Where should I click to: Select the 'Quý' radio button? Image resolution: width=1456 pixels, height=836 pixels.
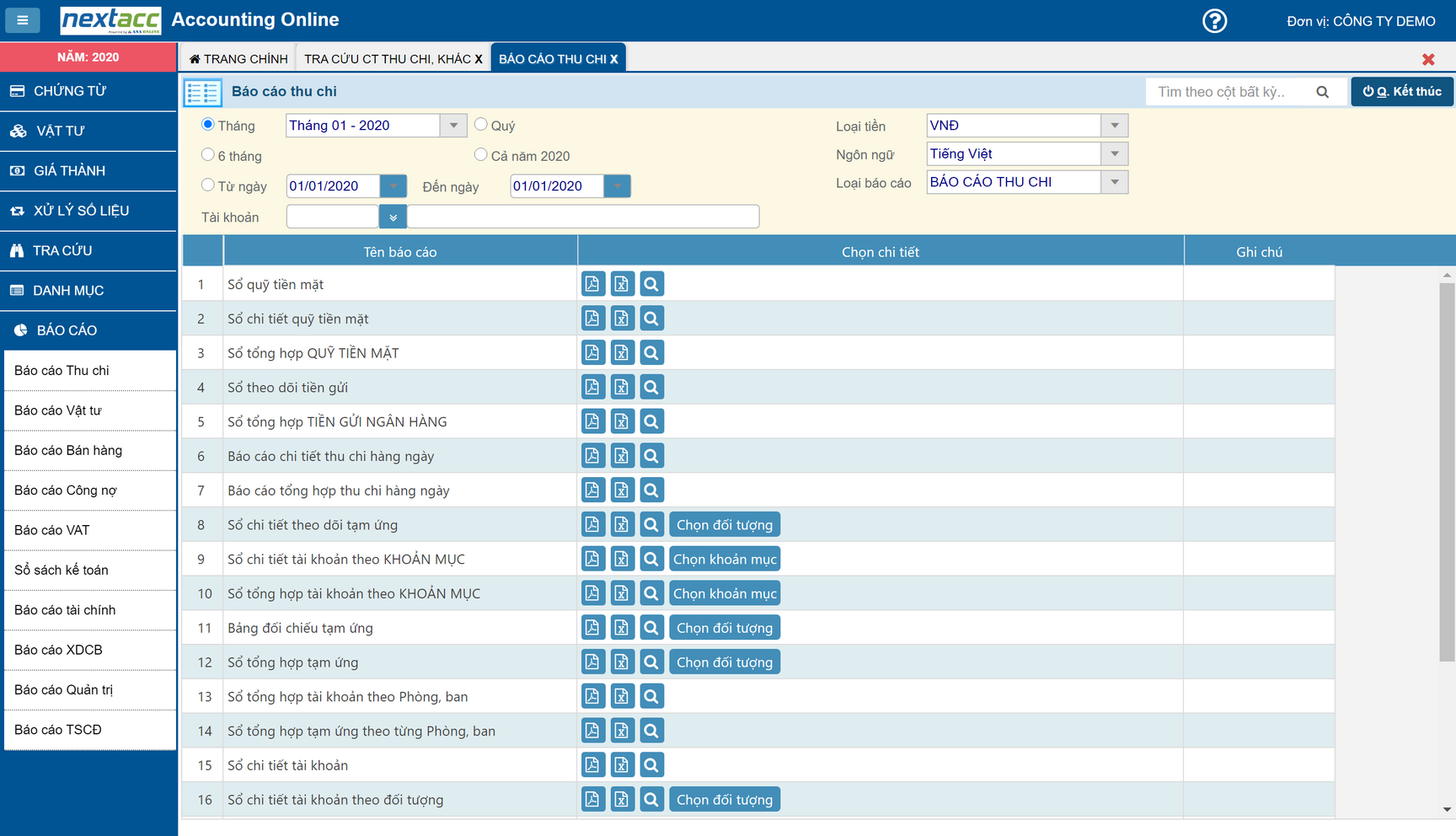click(x=481, y=125)
